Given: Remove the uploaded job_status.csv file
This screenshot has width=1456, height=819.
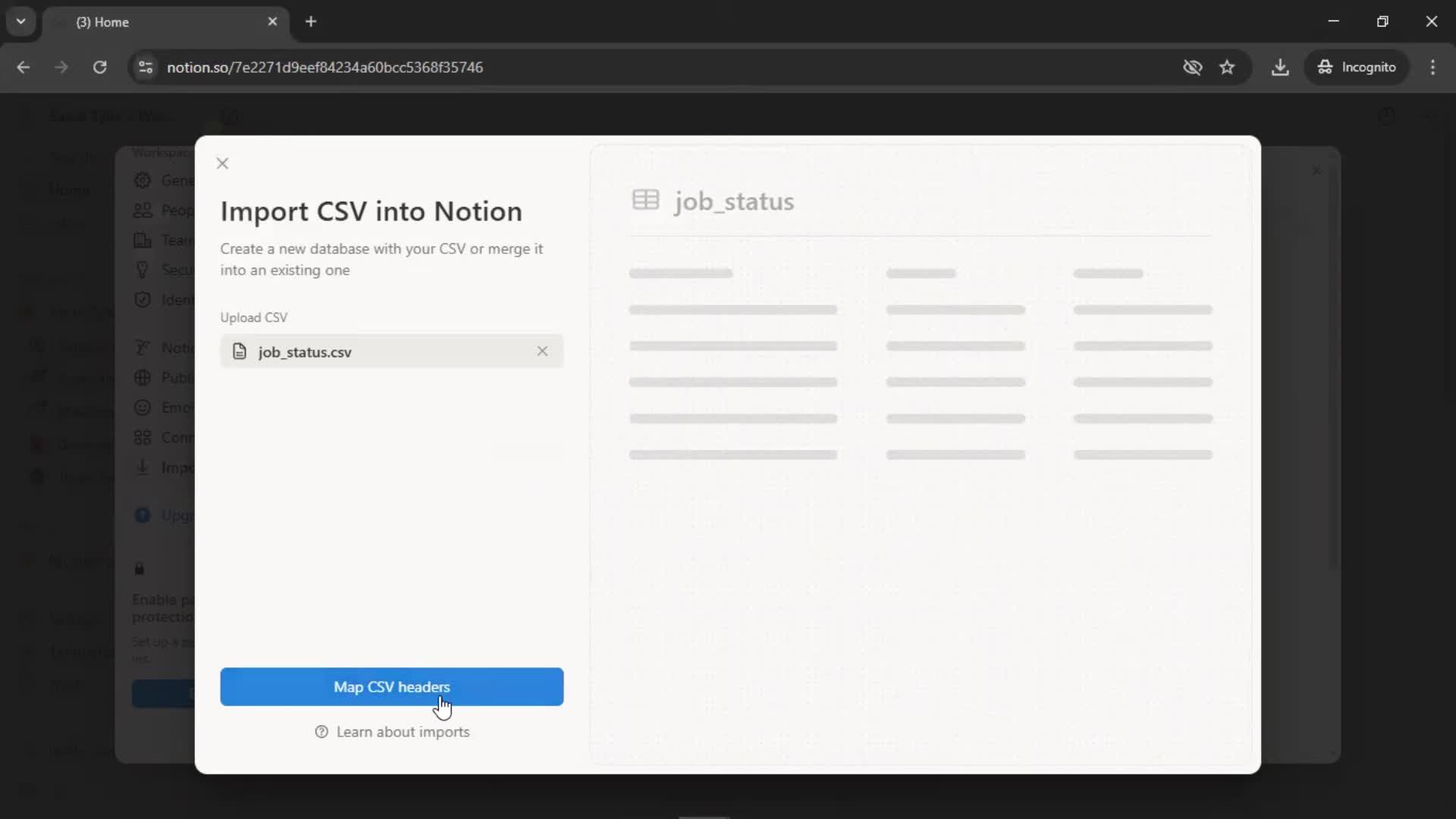Looking at the screenshot, I should pyautogui.click(x=542, y=351).
